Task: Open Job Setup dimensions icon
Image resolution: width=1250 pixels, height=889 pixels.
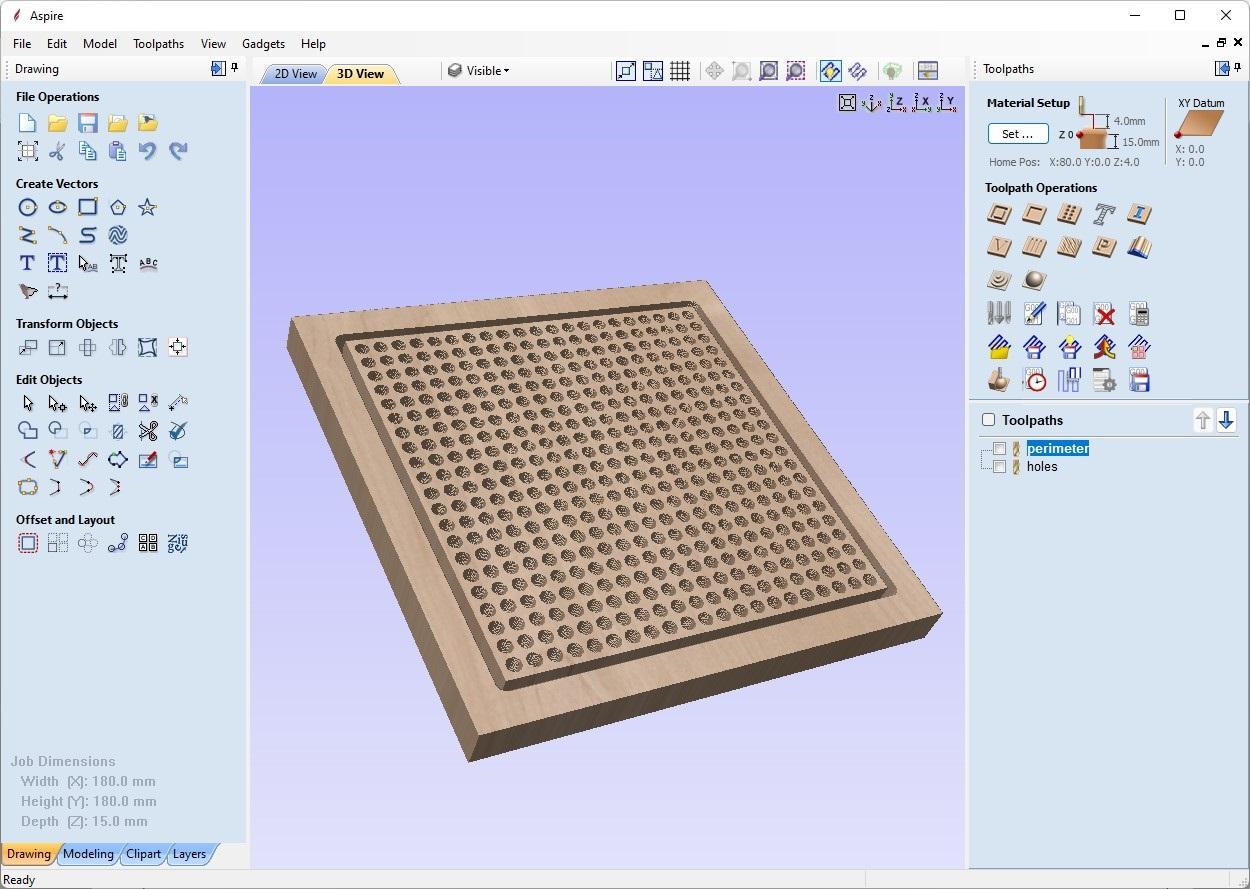Action: [28, 151]
